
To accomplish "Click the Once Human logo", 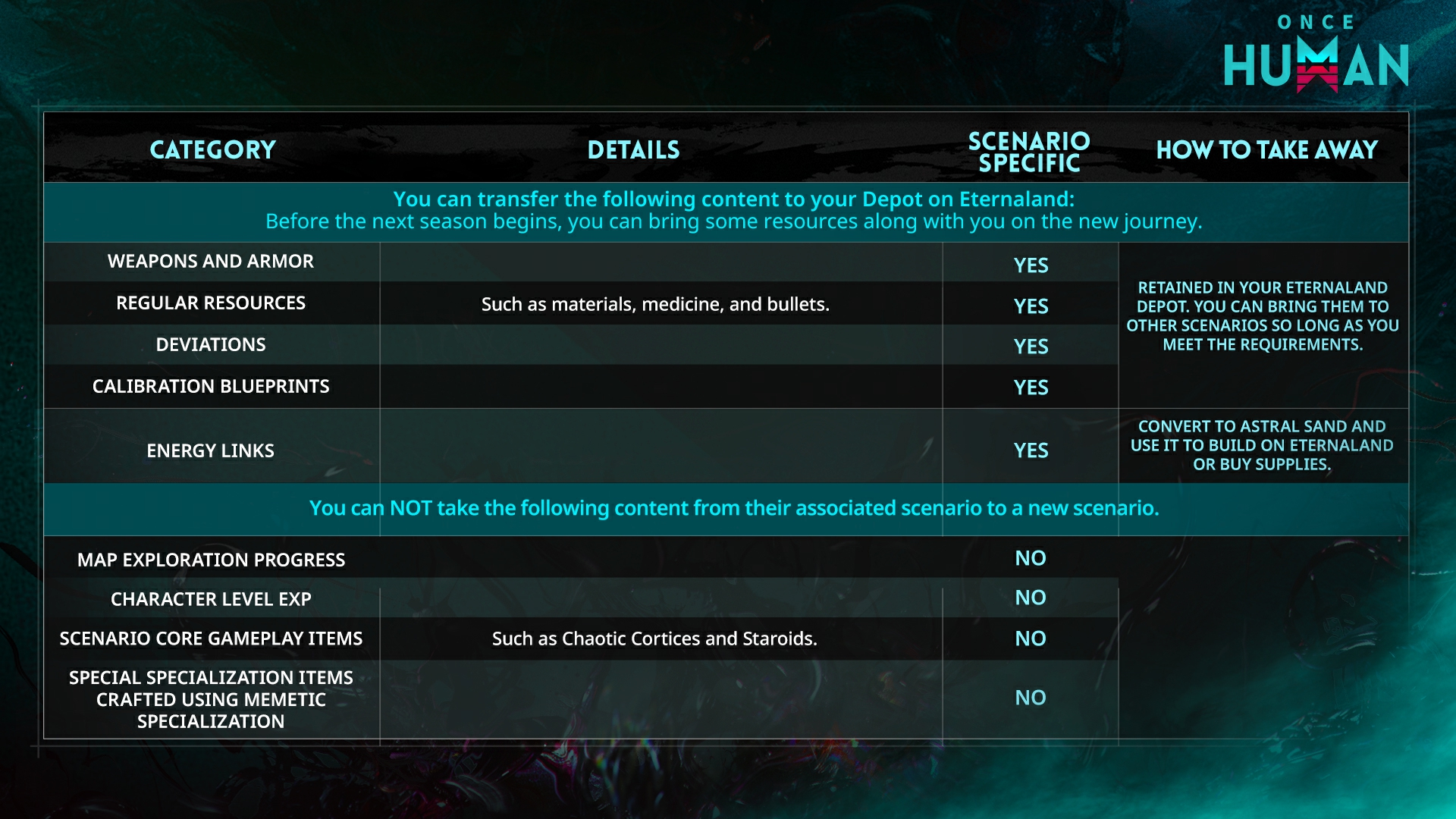I will [x=1316, y=55].
